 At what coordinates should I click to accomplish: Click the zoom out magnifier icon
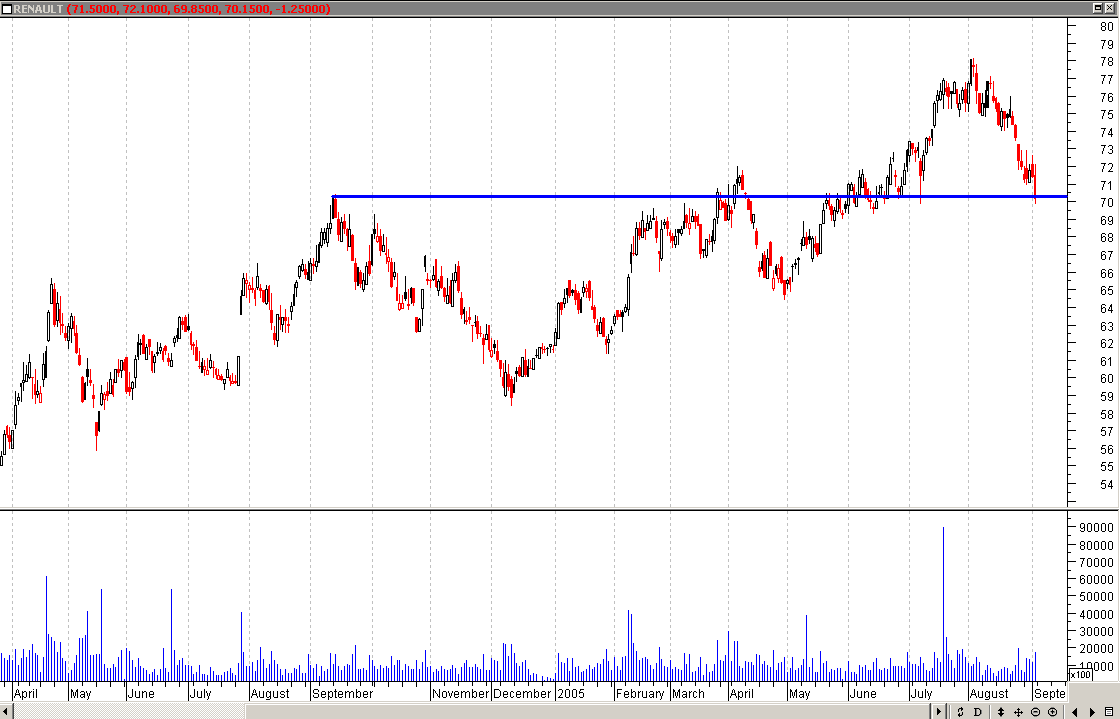(1035, 712)
